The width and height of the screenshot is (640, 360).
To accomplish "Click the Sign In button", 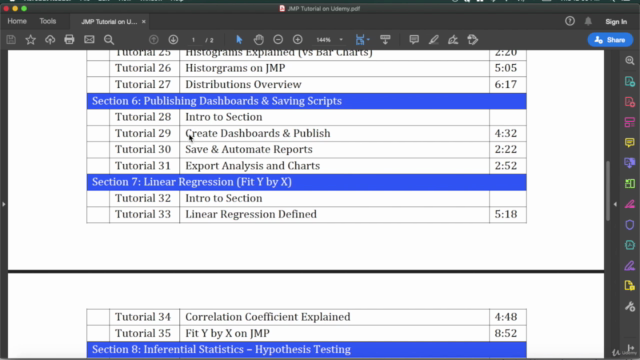I will tap(616, 22).
